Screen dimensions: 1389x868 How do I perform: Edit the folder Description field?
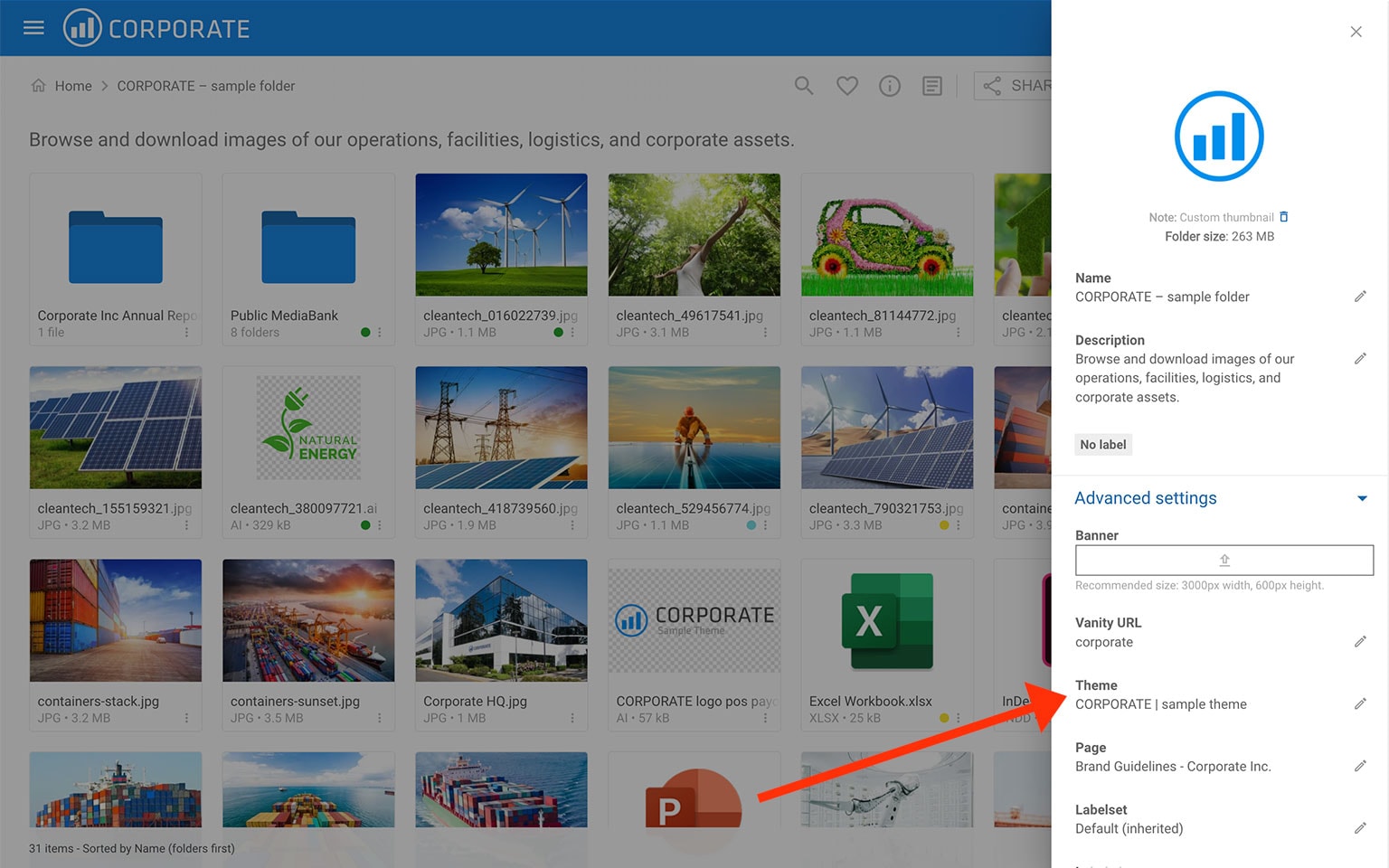tap(1362, 359)
